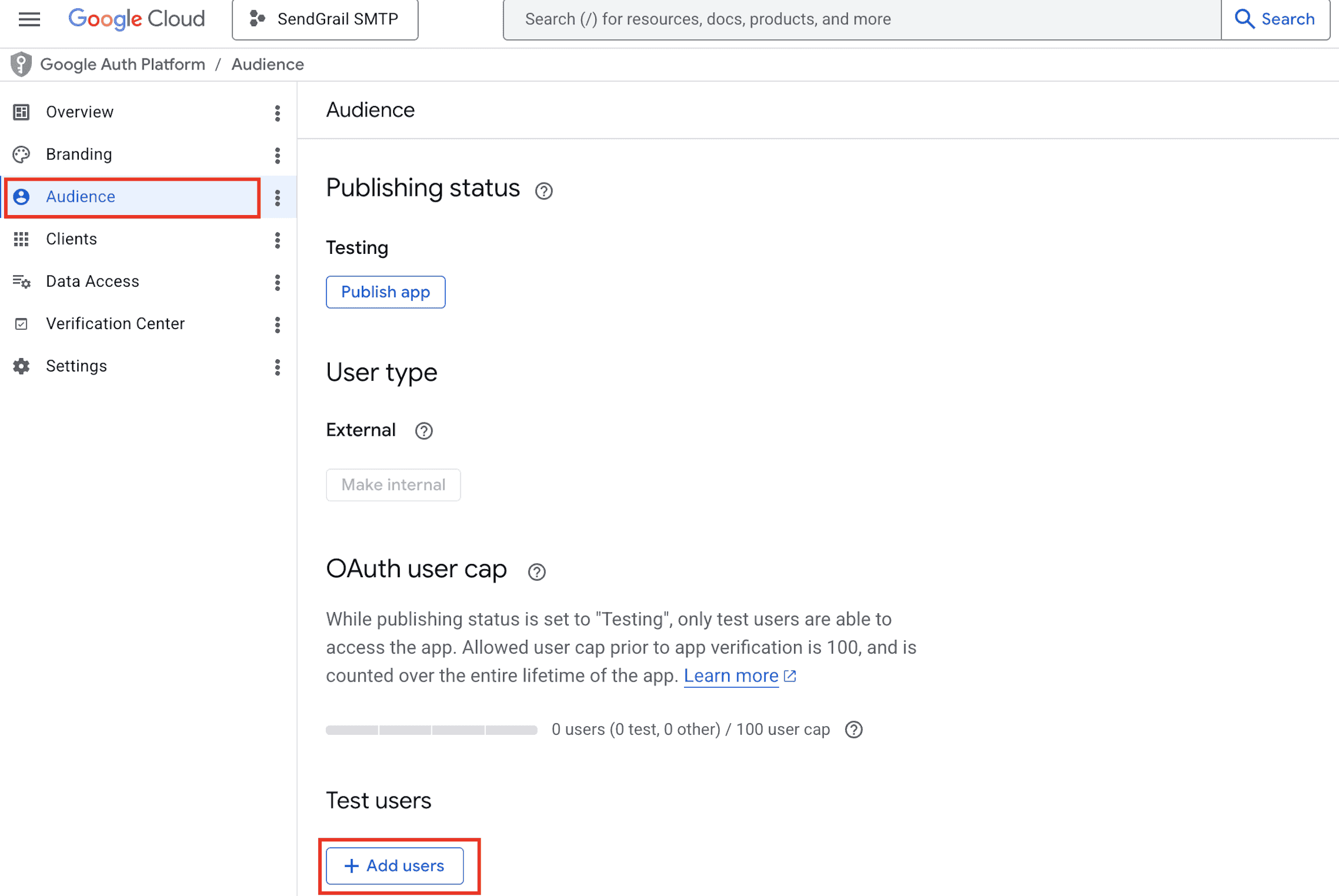Click the Publishing status help icon
1339x896 pixels.
544,191
